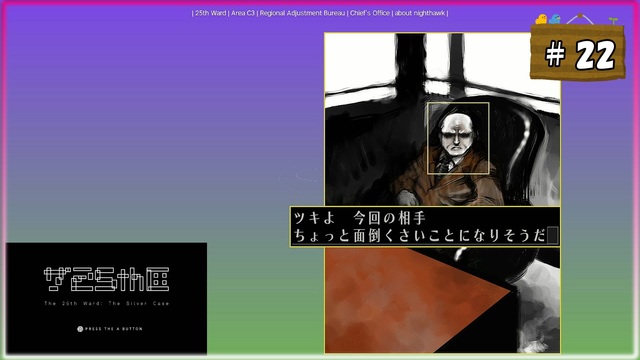Click the yellow duck icon on the sign

pos(541,19)
